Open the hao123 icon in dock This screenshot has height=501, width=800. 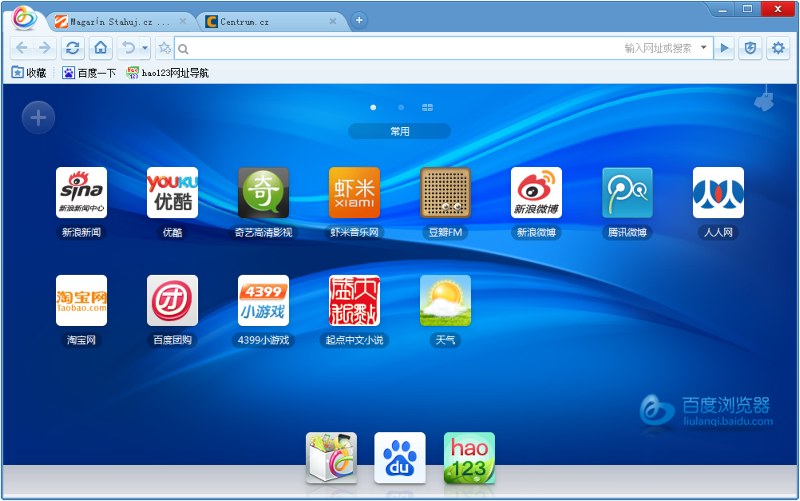(x=469, y=458)
